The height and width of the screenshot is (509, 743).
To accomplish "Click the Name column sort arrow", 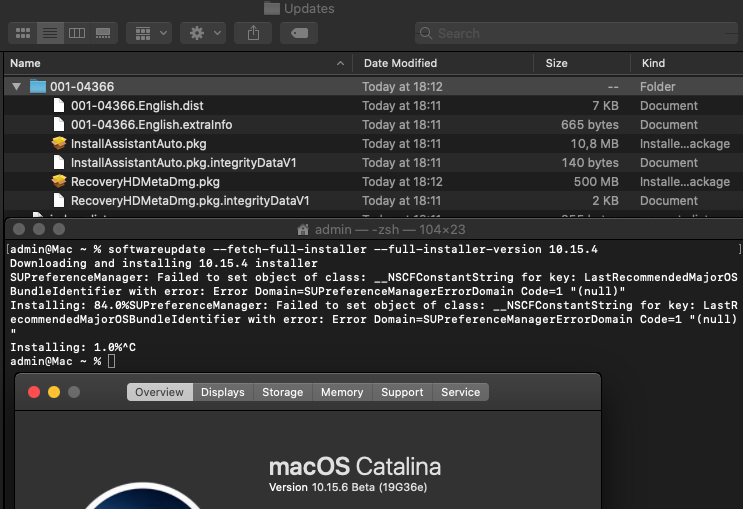I will click(340, 63).
